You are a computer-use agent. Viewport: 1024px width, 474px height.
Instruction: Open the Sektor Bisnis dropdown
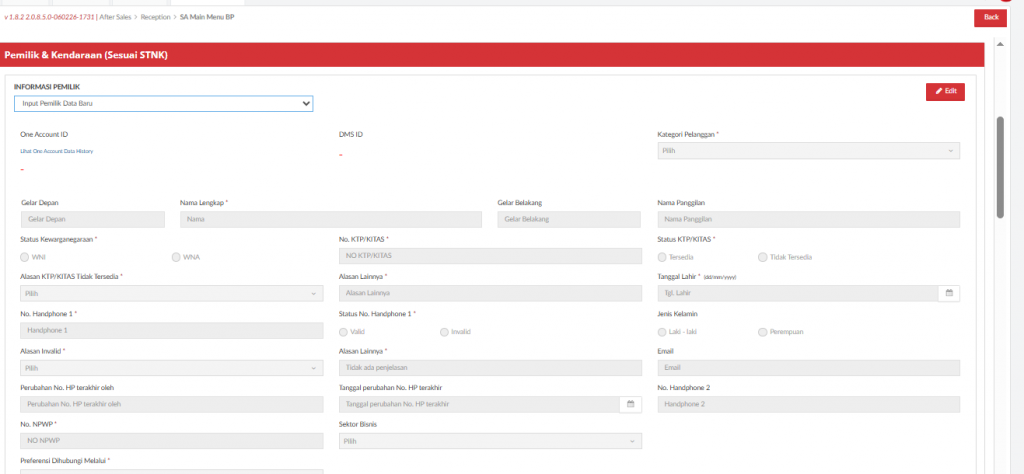tap(490, 441)
